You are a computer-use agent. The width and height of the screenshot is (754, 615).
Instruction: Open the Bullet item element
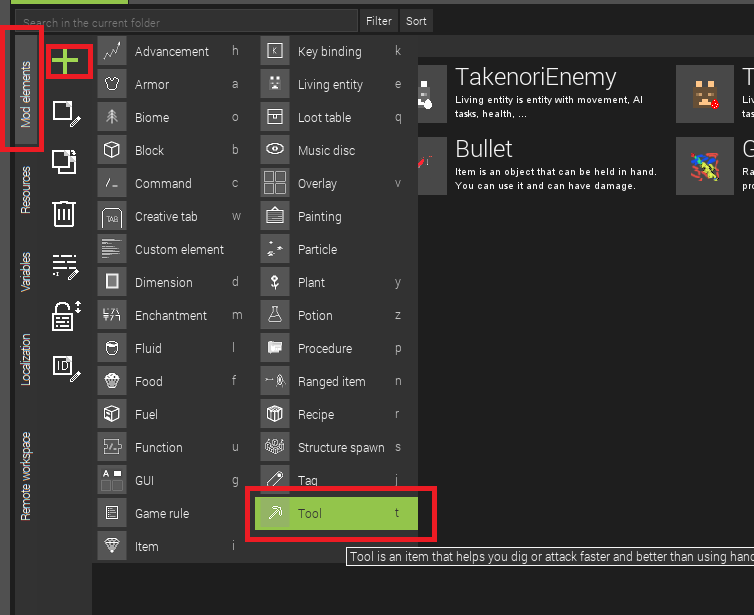484,149
